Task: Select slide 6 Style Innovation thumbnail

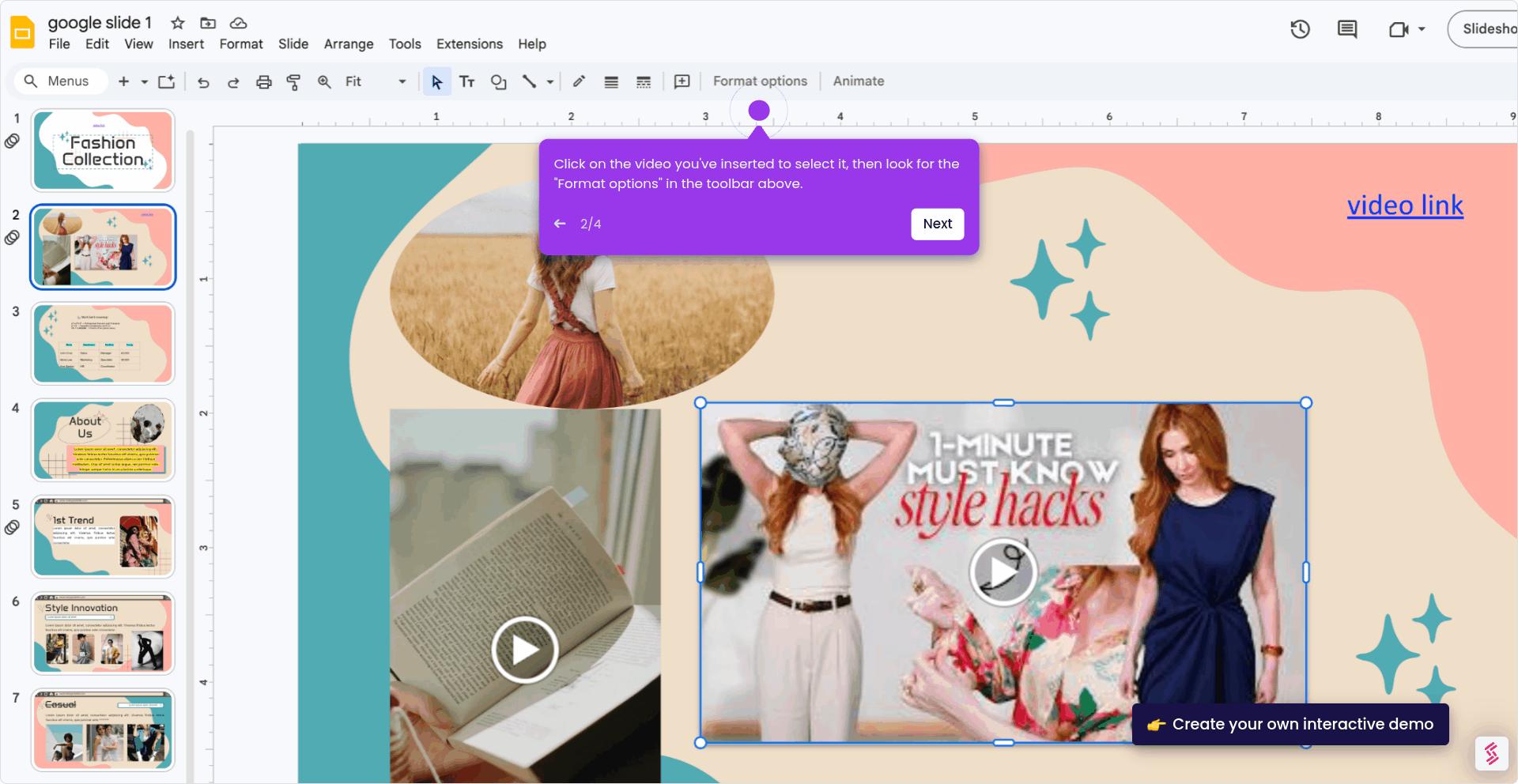Action: tap(103, 634)
